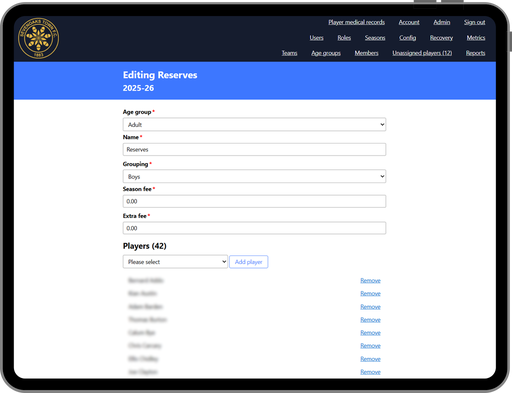This screenshot has height=393, width=512.
Task: Remove the fourth listed player
Action: click(x=370, y=320)
